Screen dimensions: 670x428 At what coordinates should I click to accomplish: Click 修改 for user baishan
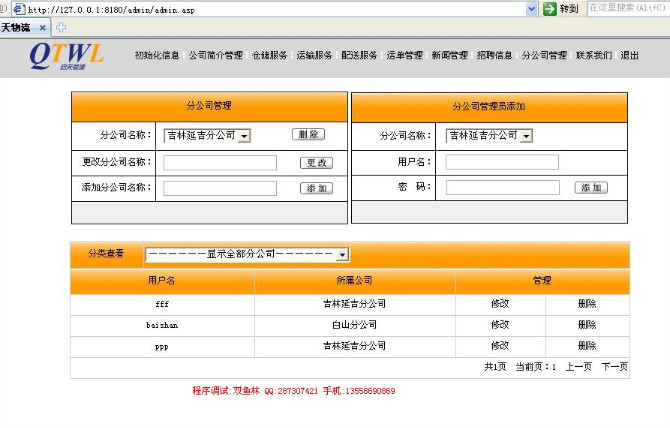point(500,325)
